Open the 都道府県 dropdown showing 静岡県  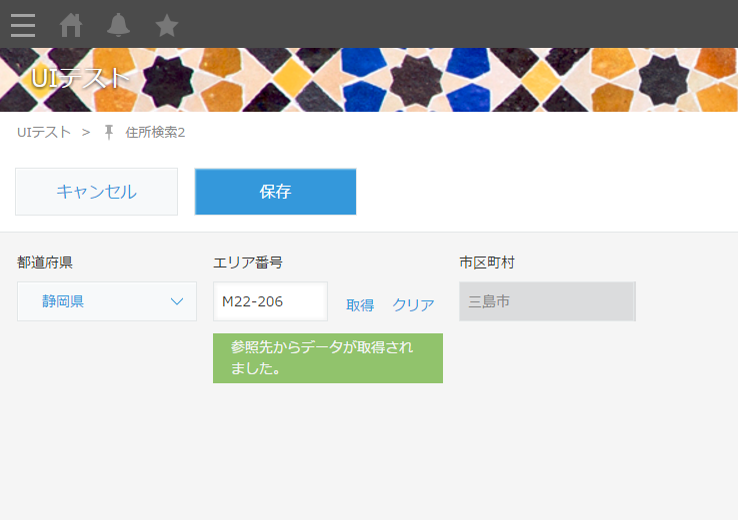click(x=107, y=301)
